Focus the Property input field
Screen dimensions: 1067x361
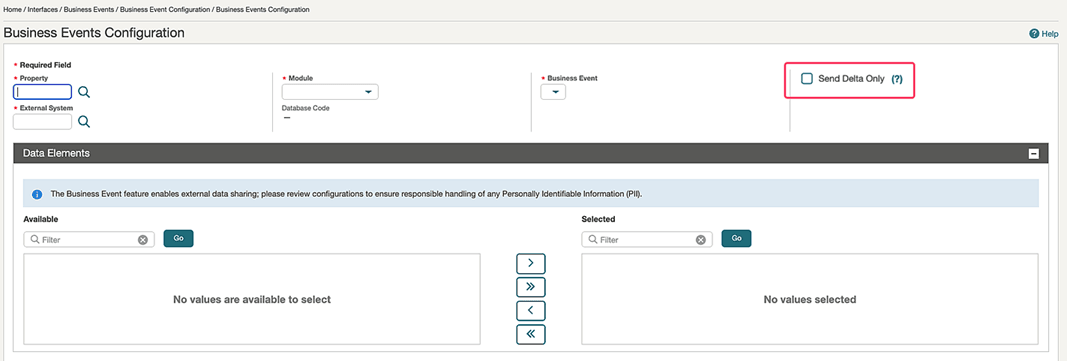[42, 92]
